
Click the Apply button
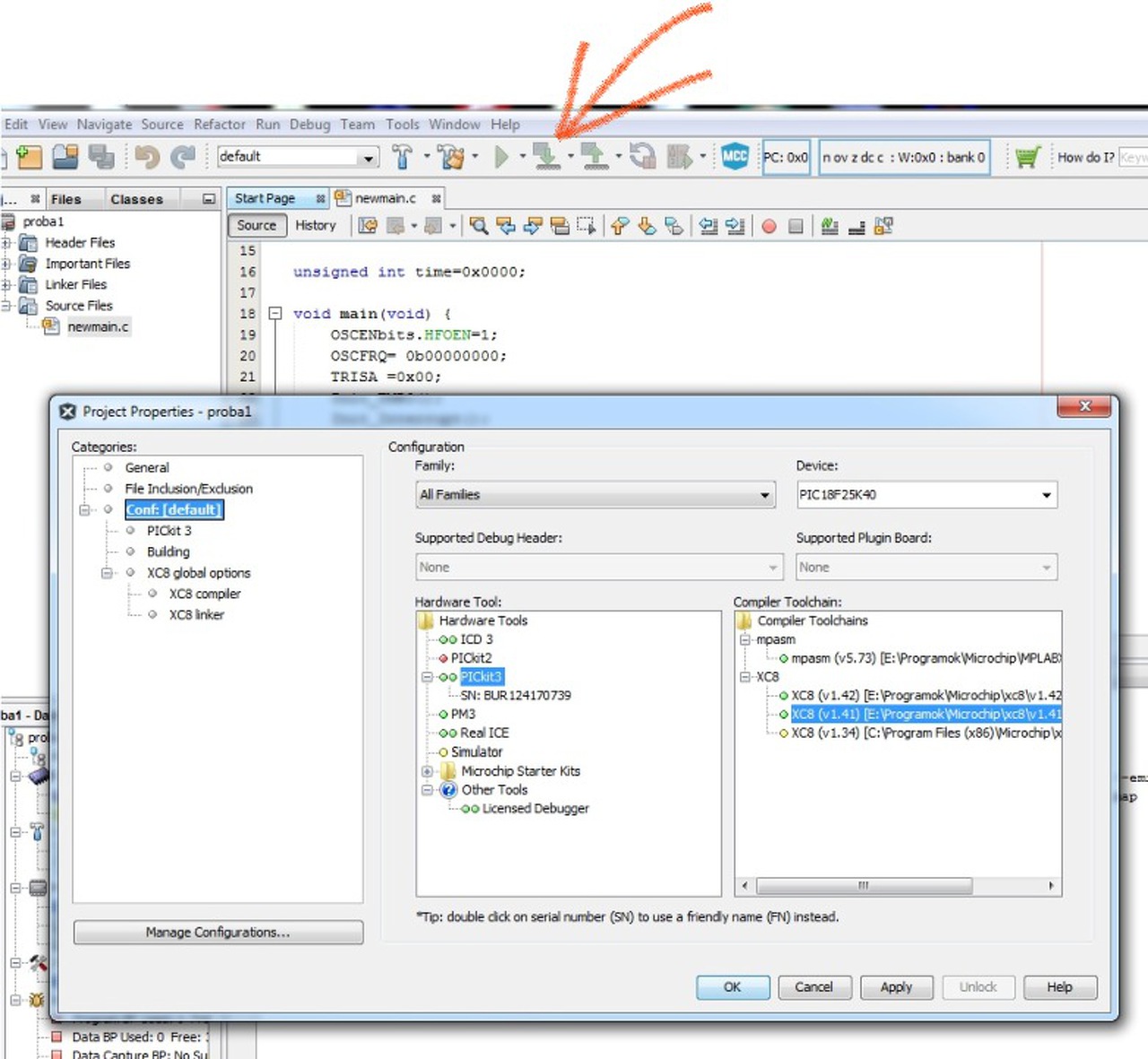point(897,987)
